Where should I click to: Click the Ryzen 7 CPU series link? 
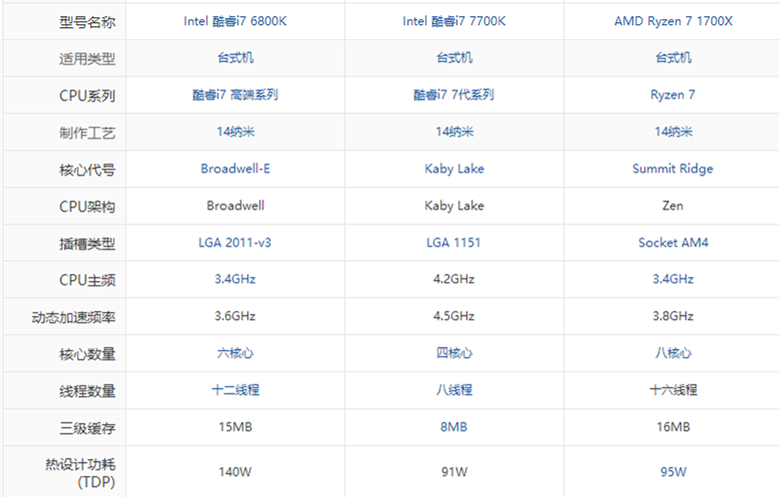click(x=672, y=95)
